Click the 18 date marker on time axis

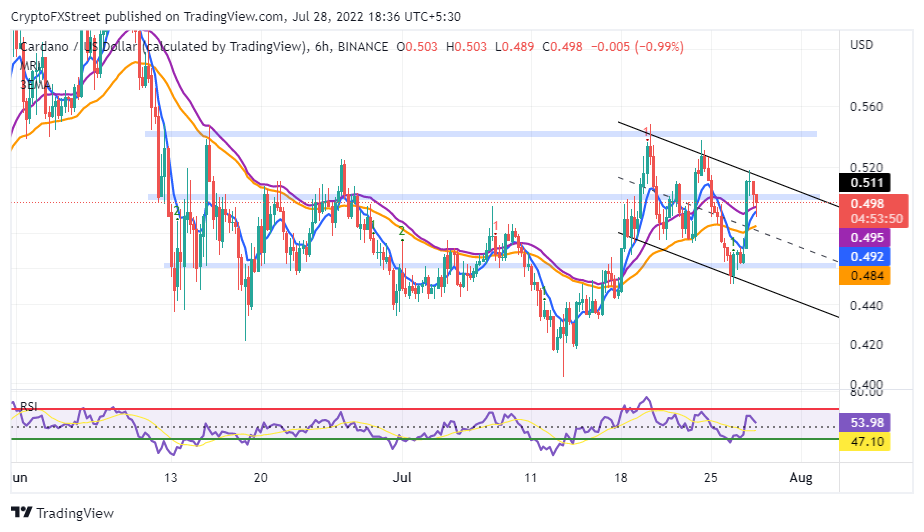pos(621,477)
